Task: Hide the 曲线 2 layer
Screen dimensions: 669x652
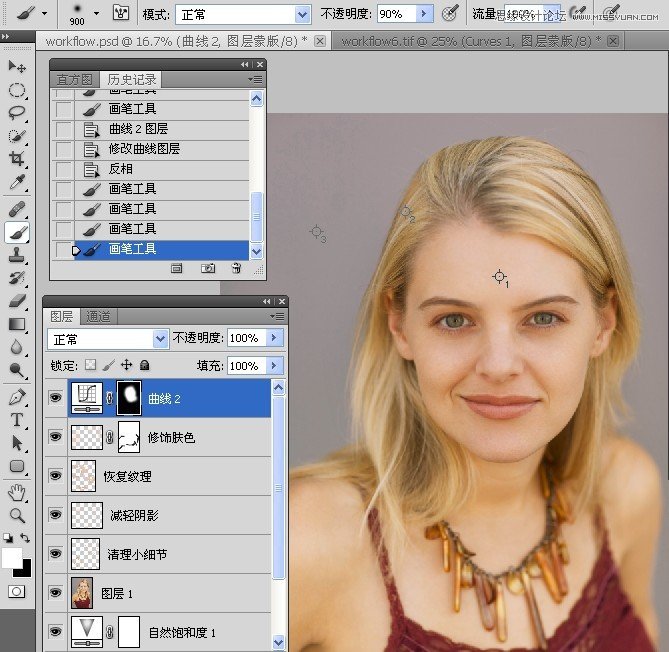Action: [x=54, y=399]
